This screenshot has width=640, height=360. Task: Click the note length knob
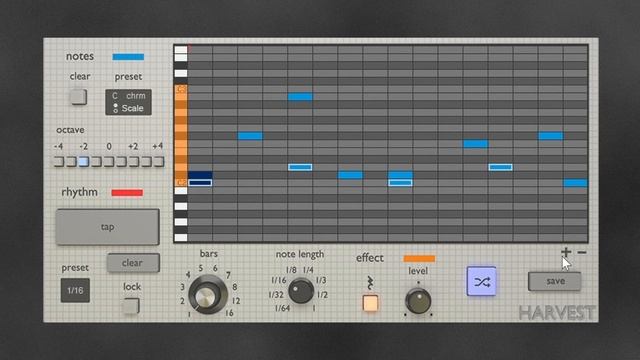(301, 291)
